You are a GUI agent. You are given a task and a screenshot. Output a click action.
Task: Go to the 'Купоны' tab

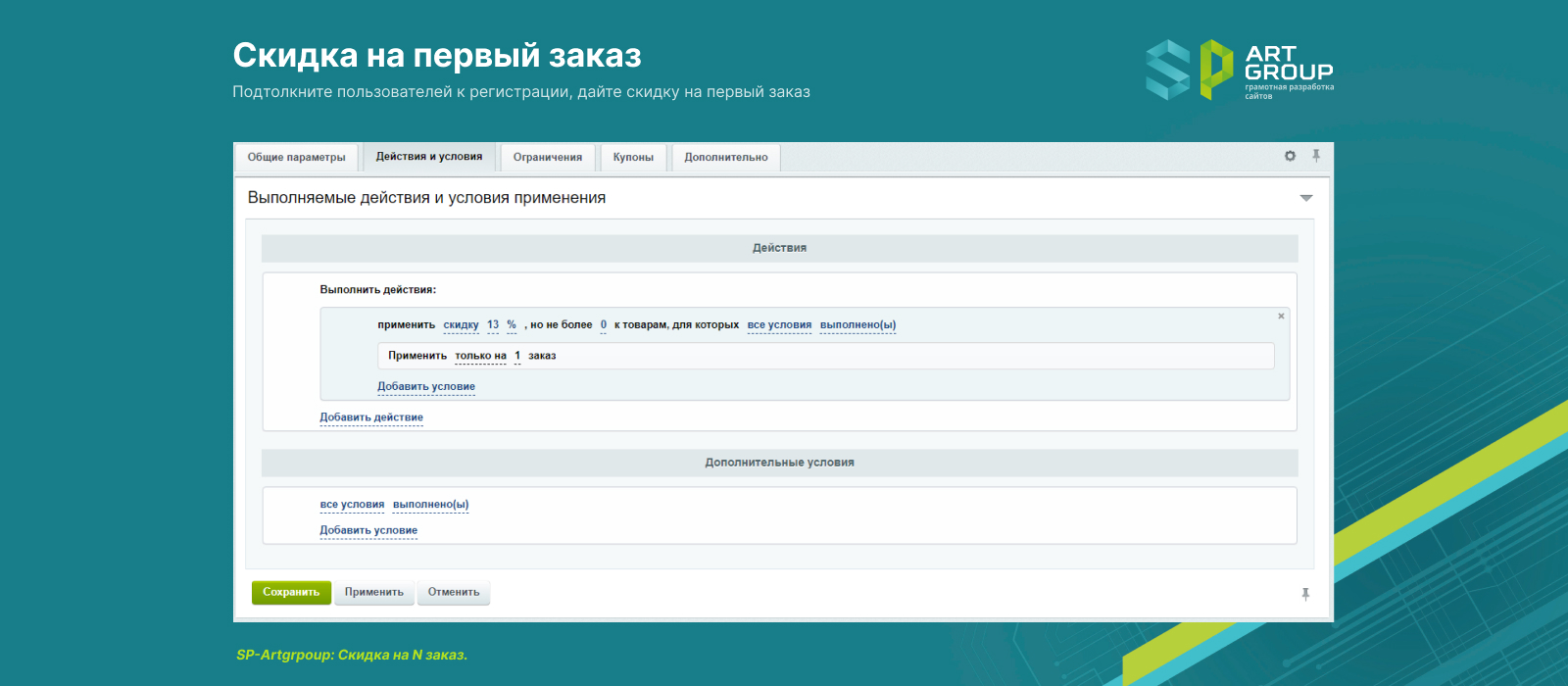click(x=633, y=158)
